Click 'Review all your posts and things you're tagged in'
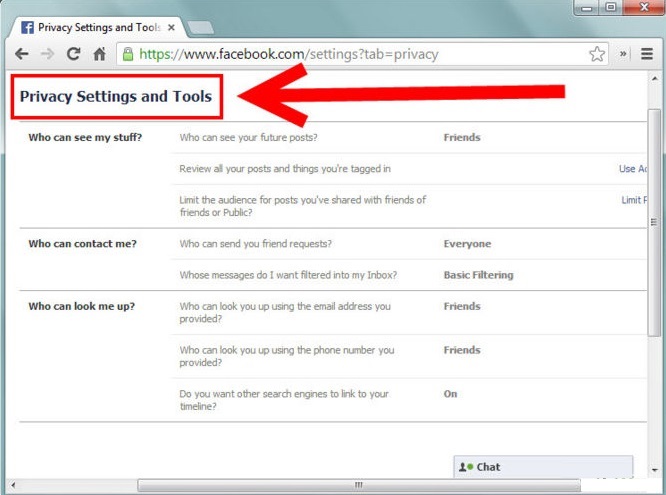 [285, 169]
